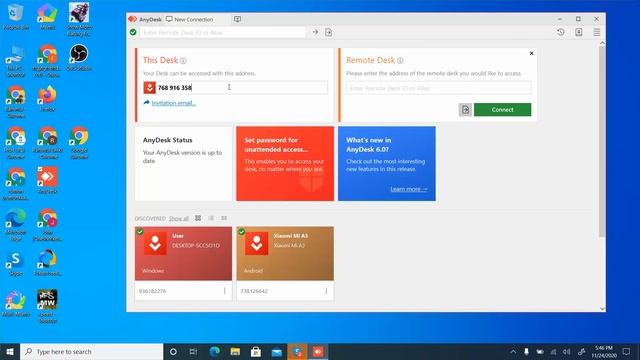
Task: Open Set password for unattended access tile
Action: pos(285,163)
